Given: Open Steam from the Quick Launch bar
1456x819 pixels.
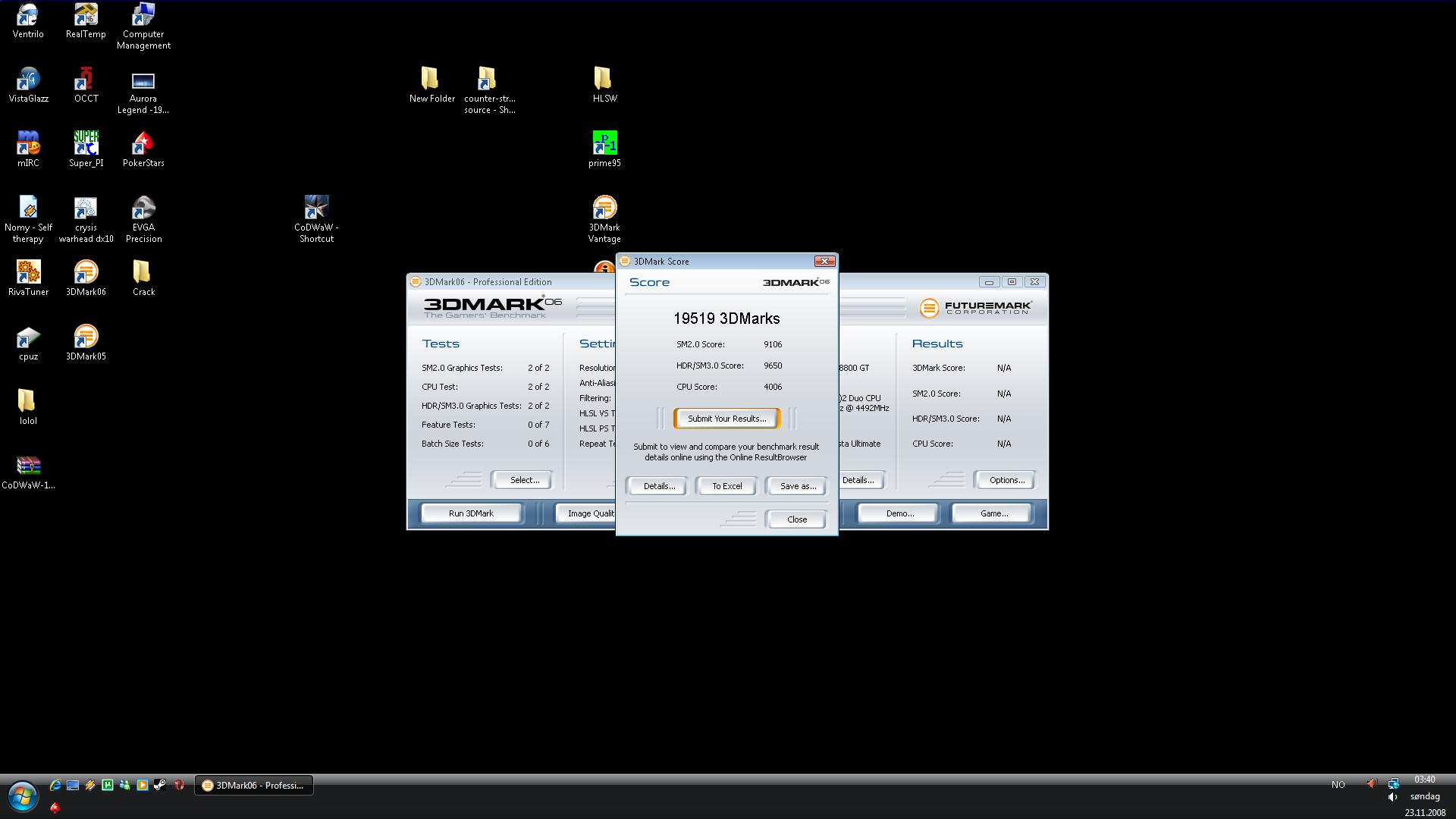Looking at the screenshot, I should [160, 786].
